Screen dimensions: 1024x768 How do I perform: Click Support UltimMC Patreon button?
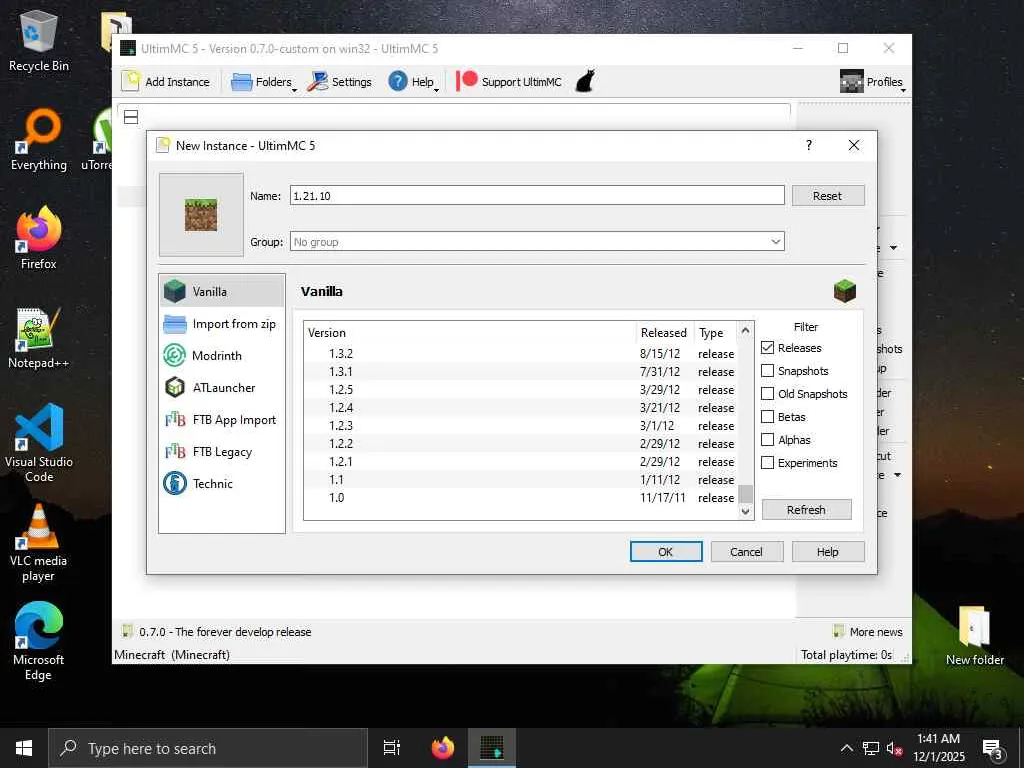[509, 82]
